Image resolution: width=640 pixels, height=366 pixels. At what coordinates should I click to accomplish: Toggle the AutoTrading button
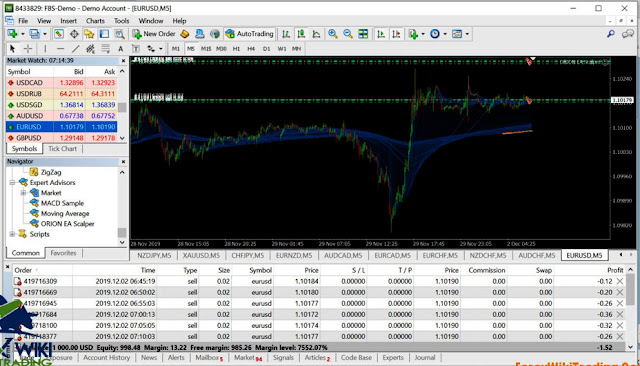[x=249, y=34]
